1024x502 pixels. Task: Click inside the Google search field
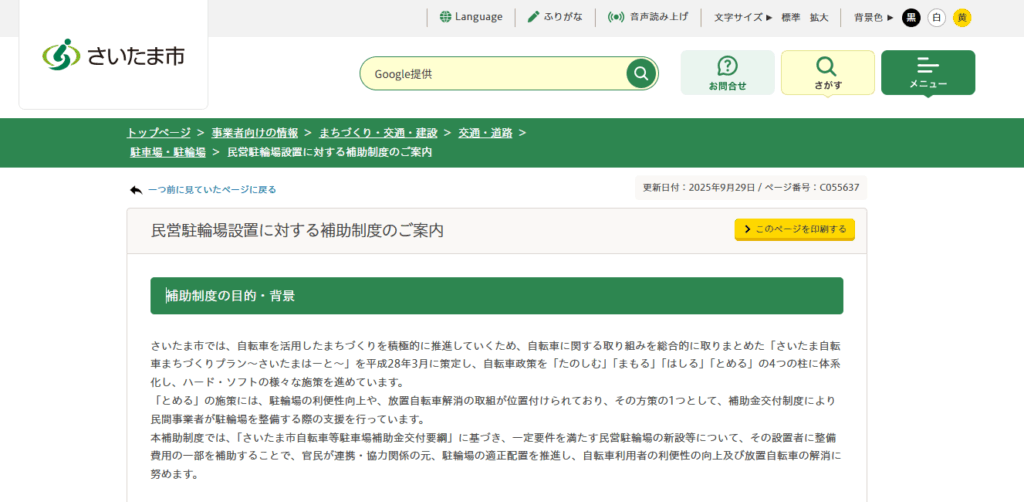point(495,73)
